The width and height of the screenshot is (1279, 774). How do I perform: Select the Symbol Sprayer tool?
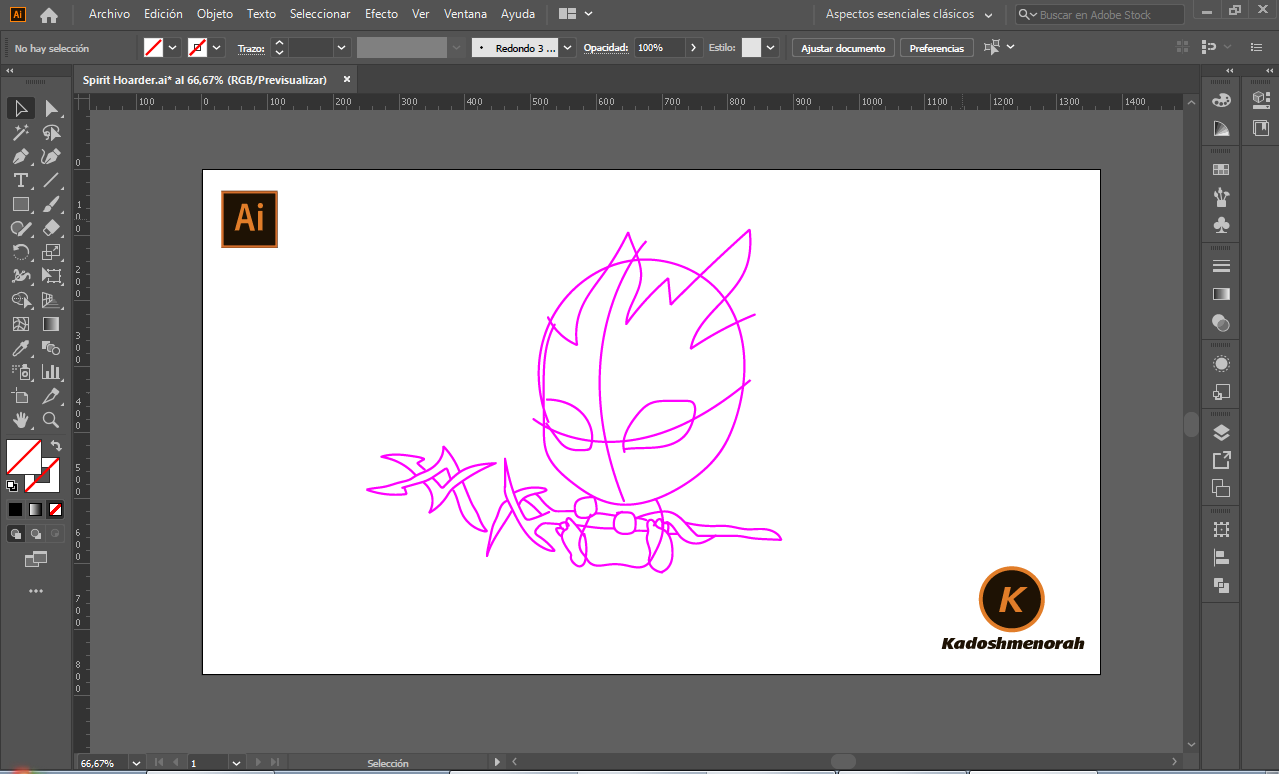(x=21, y=372)
